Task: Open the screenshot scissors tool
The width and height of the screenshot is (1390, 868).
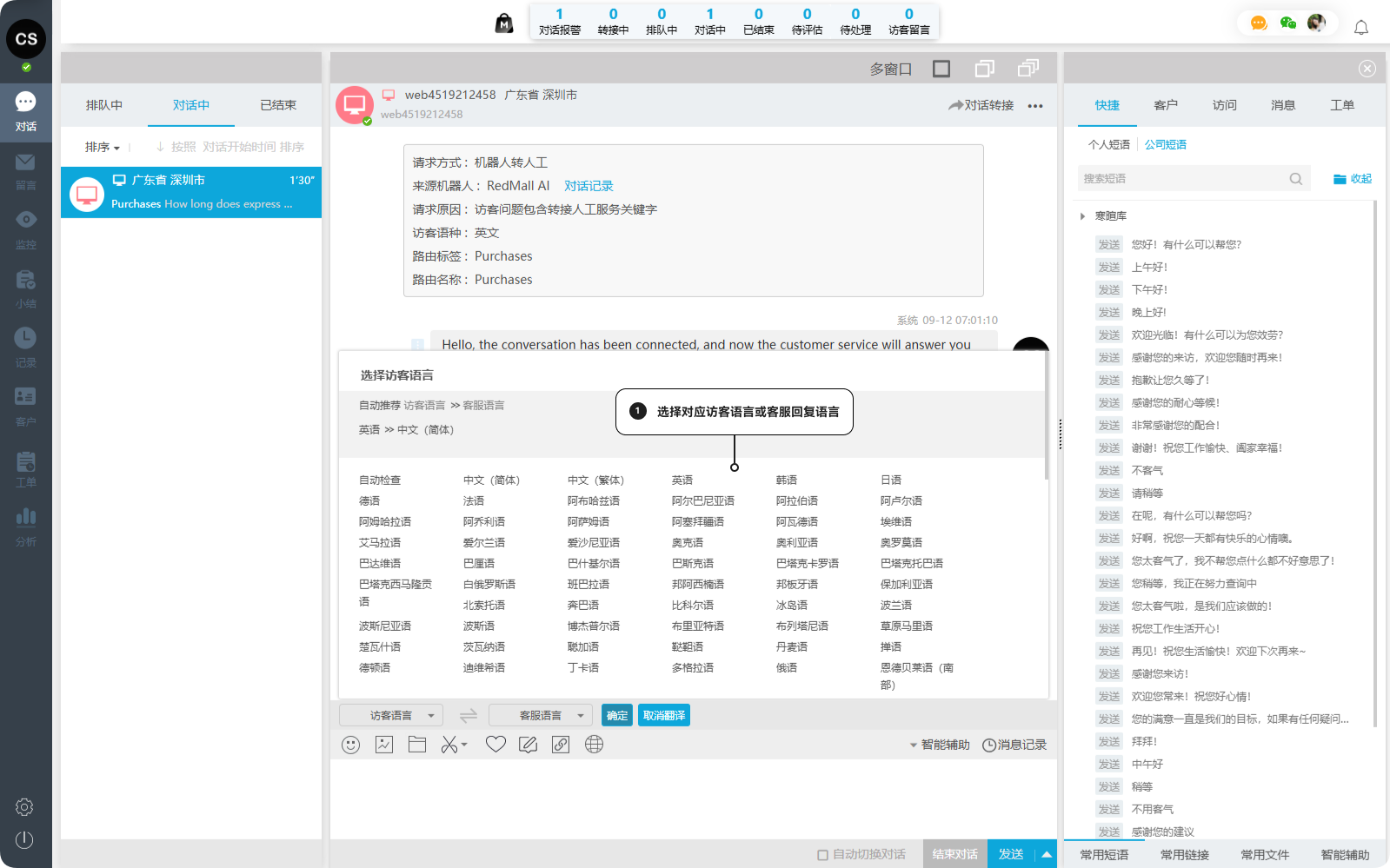Action: tap(449, 745)
